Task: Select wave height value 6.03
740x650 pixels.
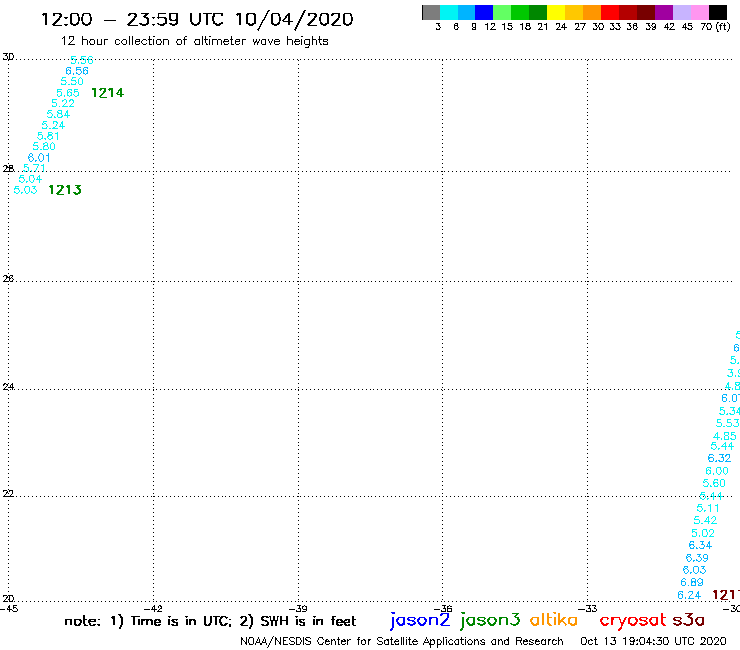Action: point(694,570)
